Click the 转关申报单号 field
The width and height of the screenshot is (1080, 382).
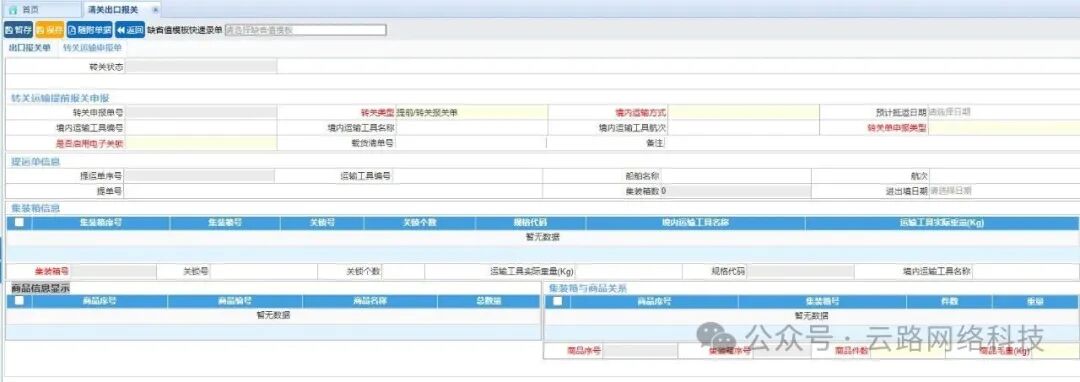coord(201,112)
